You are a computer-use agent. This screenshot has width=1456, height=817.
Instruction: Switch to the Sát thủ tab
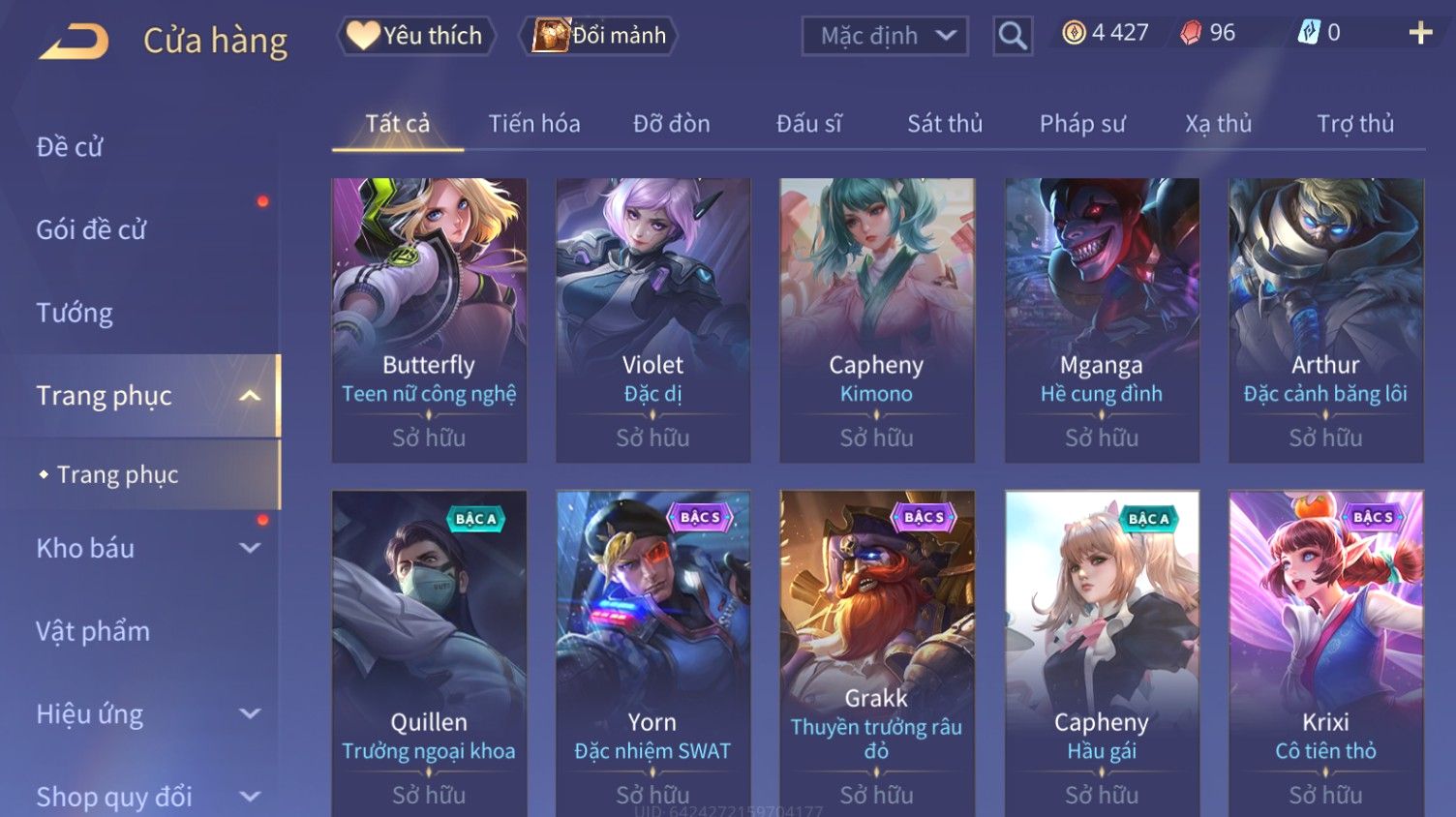click(945, 124)
